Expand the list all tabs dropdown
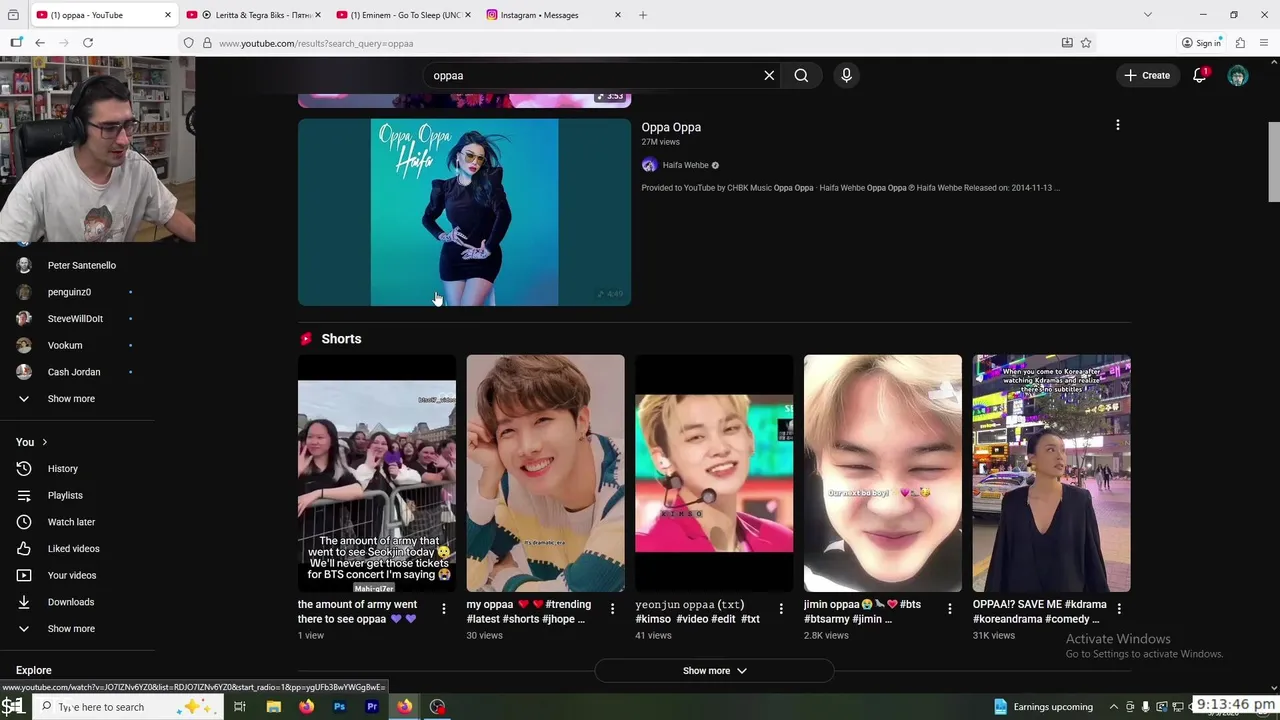 pyautogui.click(x=1147, y=15)
